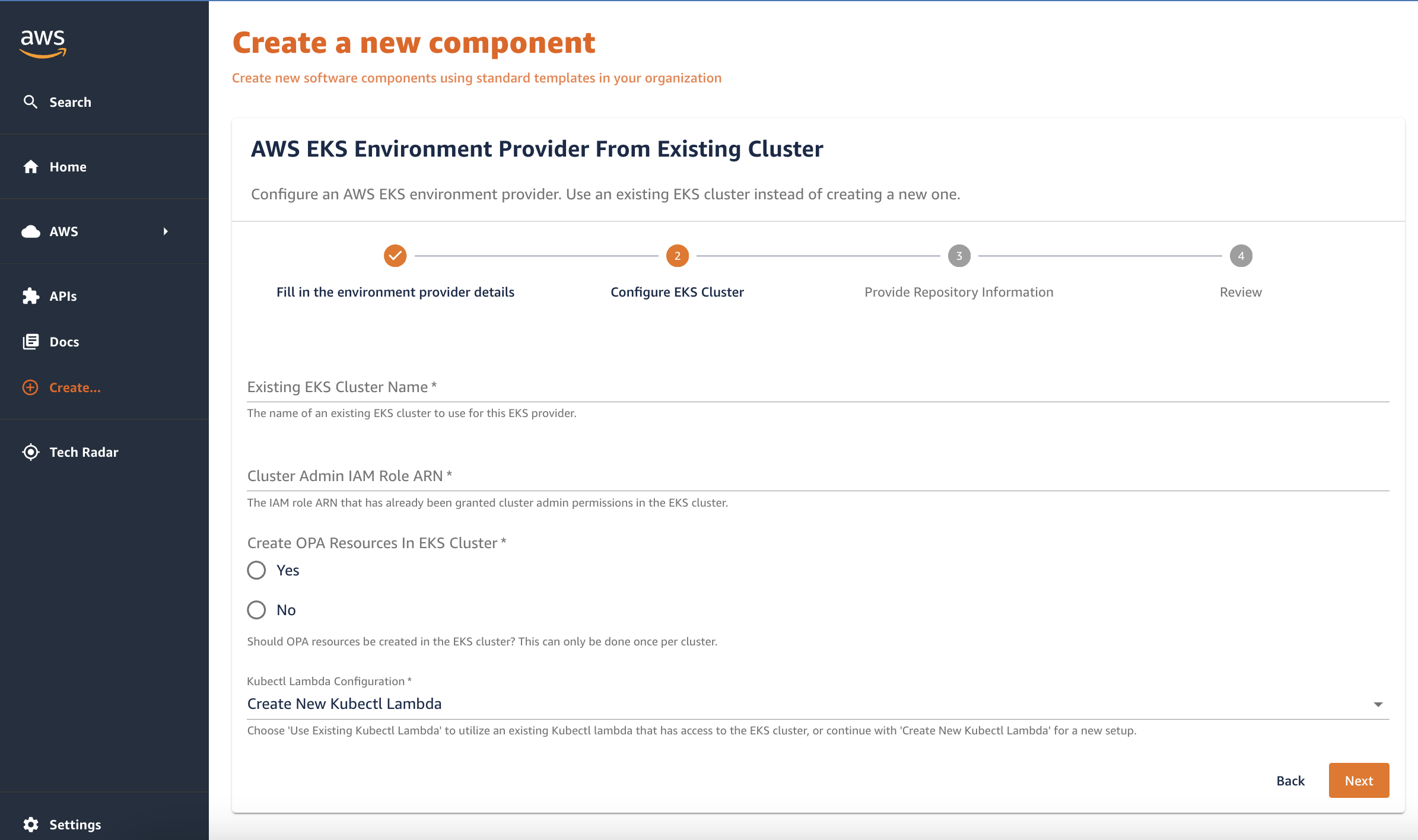This screenshot has width=1418, height=840.
Task: Click the Settings gear icon
Action: click(x=31, y=825)
